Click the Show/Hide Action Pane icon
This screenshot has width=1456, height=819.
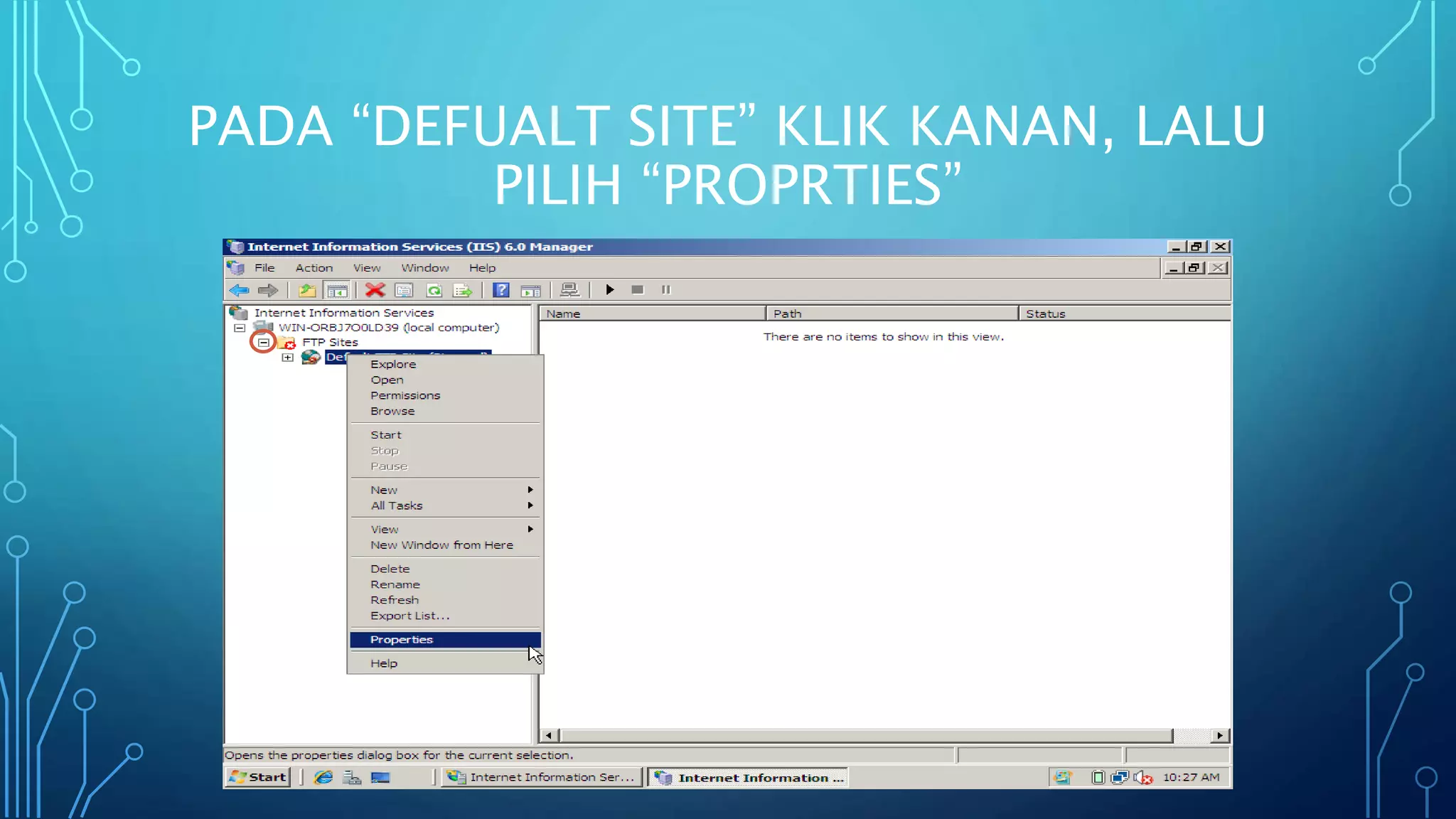530,290
